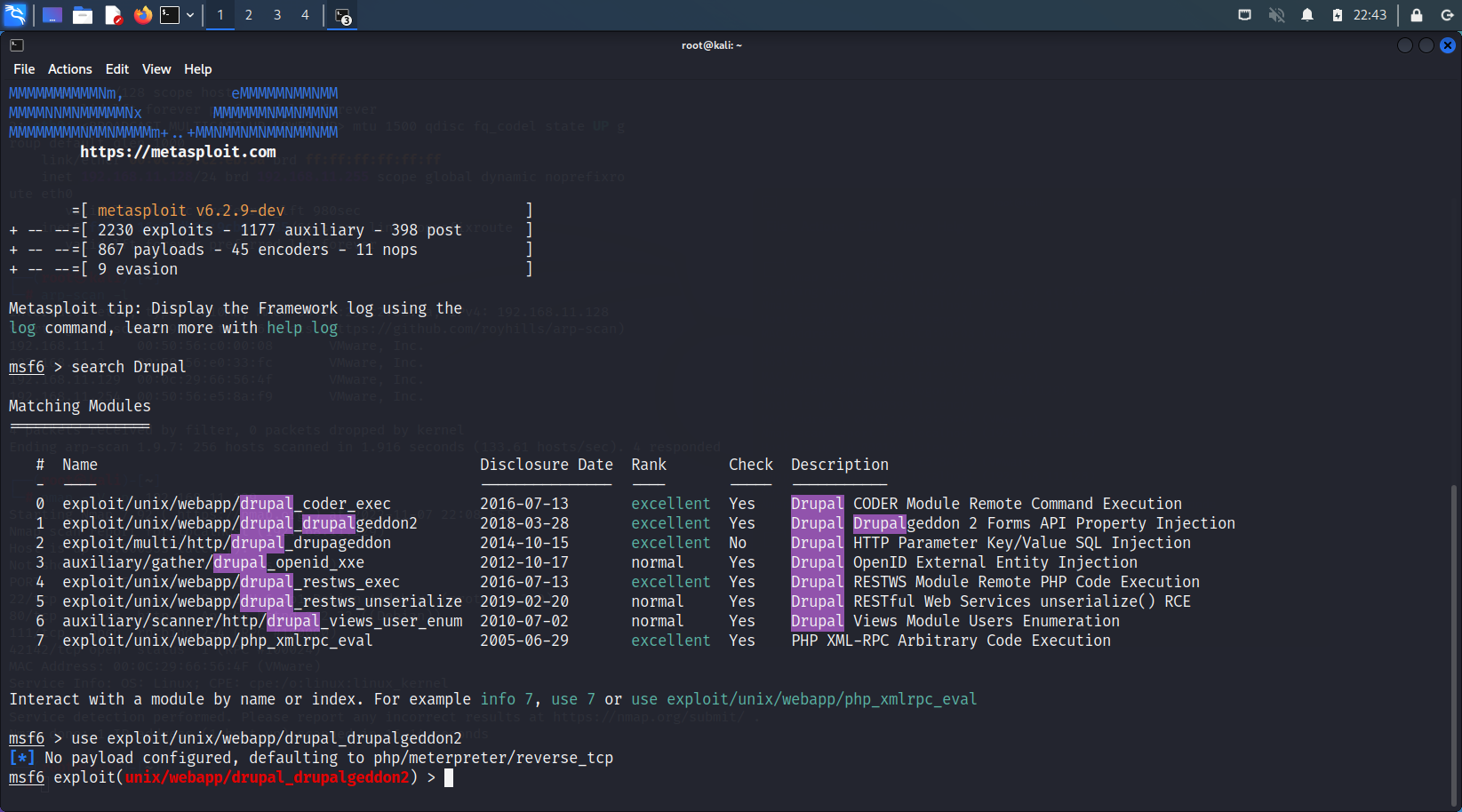Click the log out icon
This screenshot has width=1462, height=812.
[1447, 15]
